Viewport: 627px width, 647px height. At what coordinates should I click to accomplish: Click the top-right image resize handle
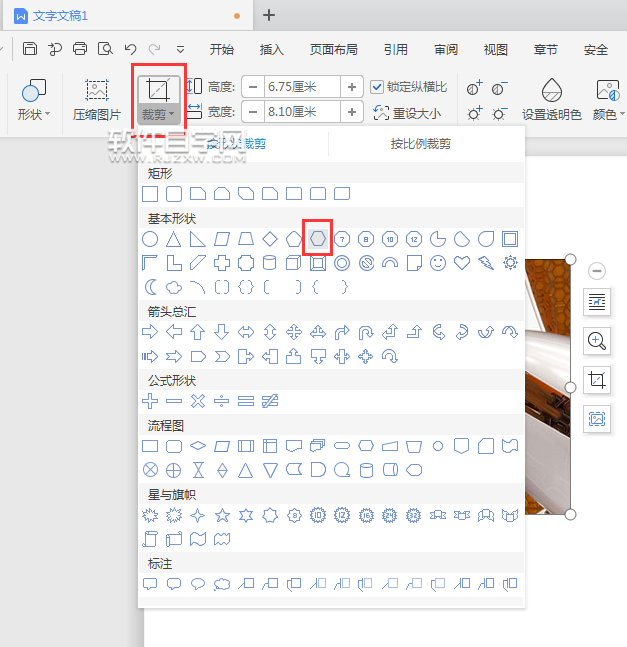click(x=570, y=259)
